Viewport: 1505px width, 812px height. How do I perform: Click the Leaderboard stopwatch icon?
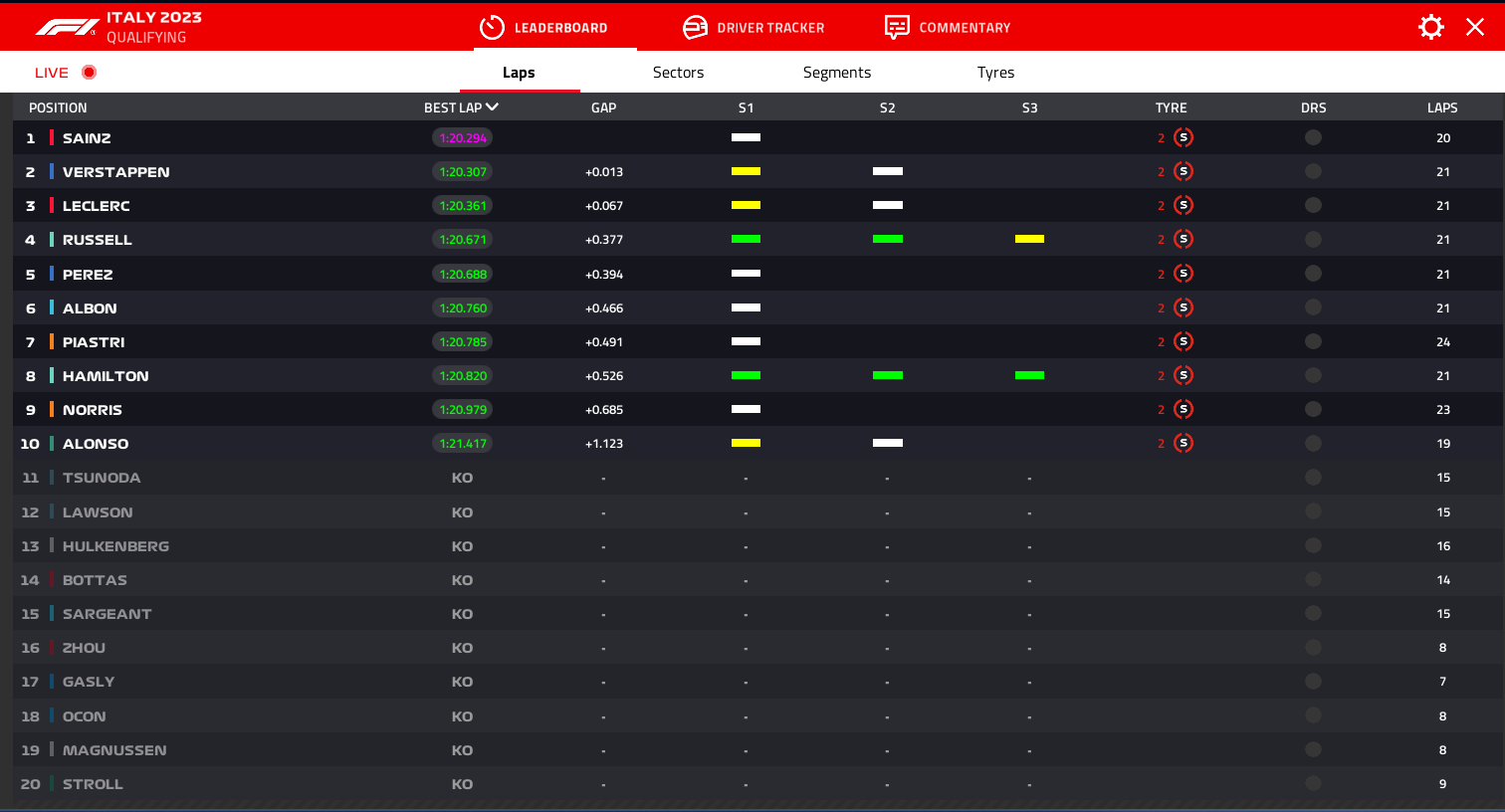(492, 27)
